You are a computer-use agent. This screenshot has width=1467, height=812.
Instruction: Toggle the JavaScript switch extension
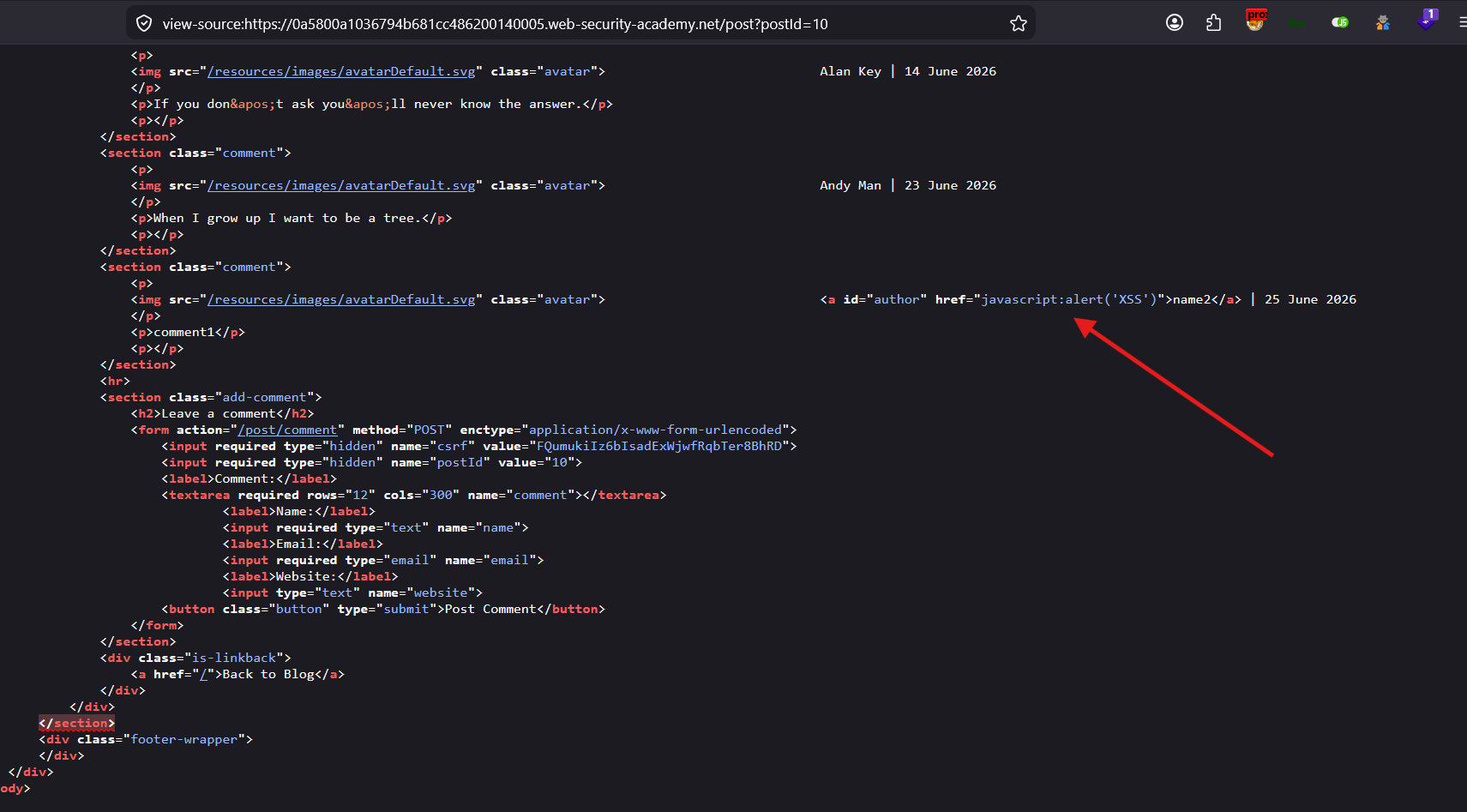[x=1340, y=23]
